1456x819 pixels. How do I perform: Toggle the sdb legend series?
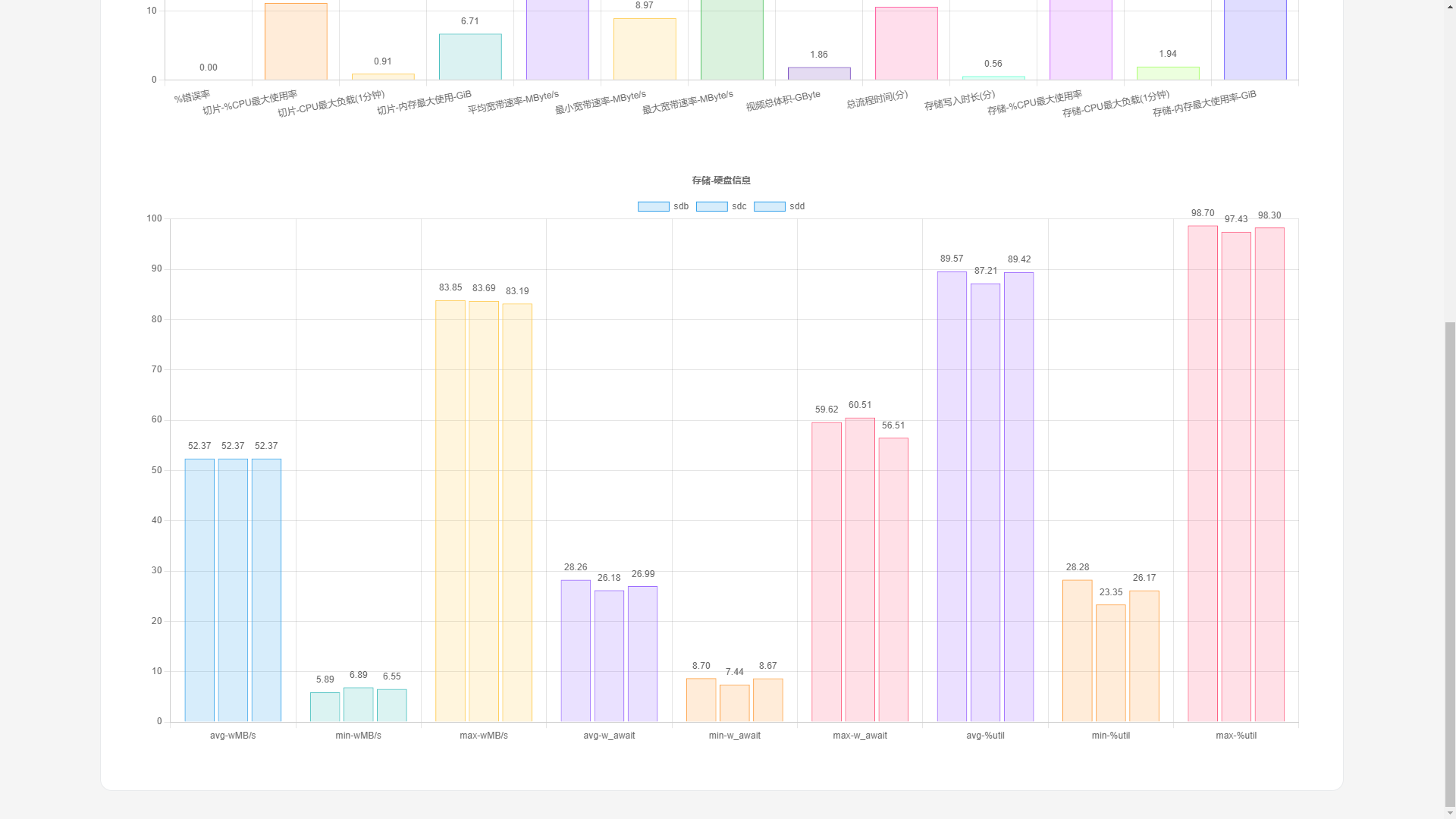680,206
